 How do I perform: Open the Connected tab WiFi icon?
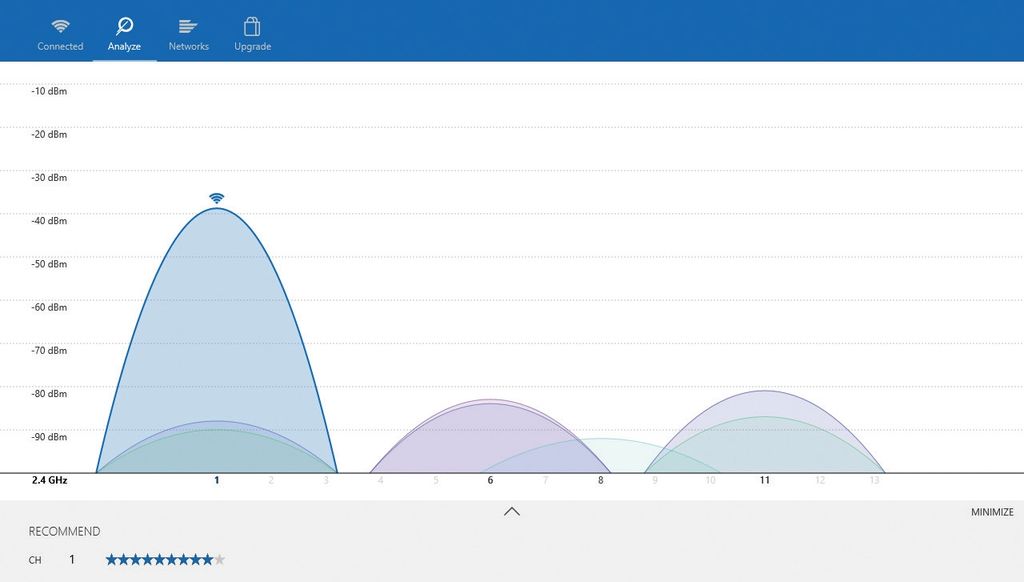pyautogui.click(x=60, y=26)
